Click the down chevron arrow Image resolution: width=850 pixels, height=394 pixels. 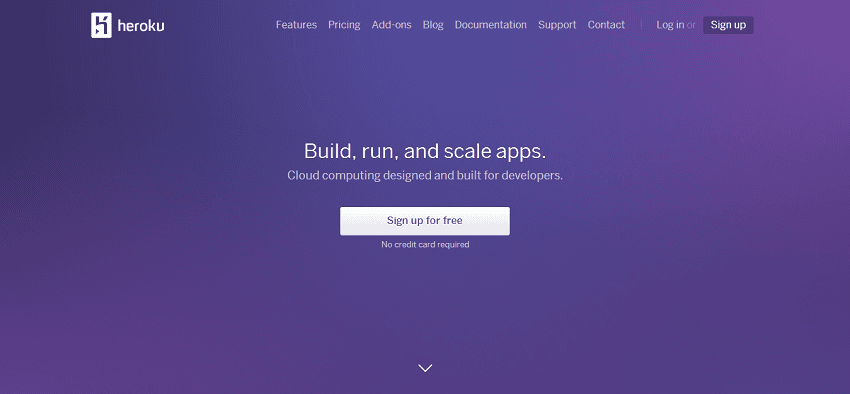[x=426, y=368]
